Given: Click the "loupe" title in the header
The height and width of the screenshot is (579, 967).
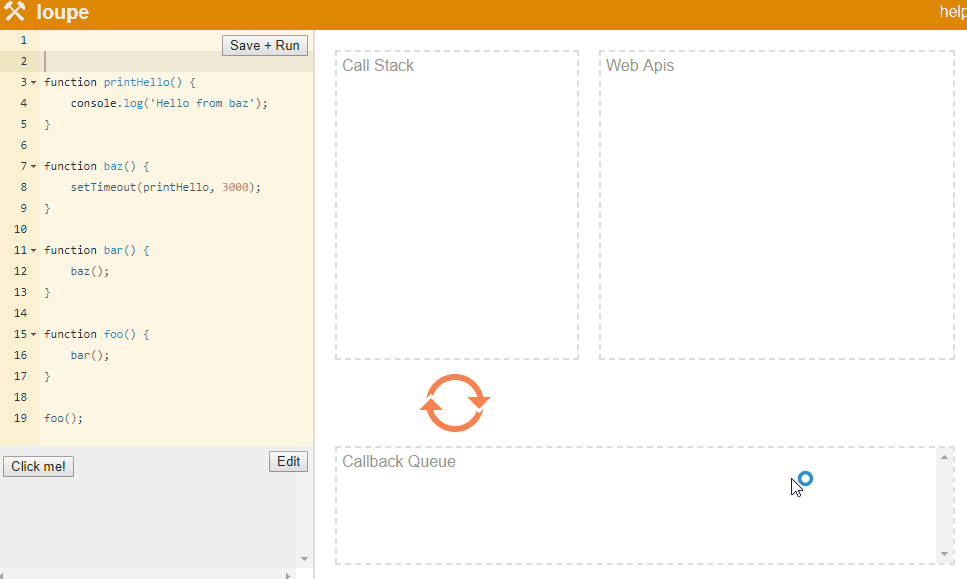Looking at the screenshot, I should (x=62, y=12).
